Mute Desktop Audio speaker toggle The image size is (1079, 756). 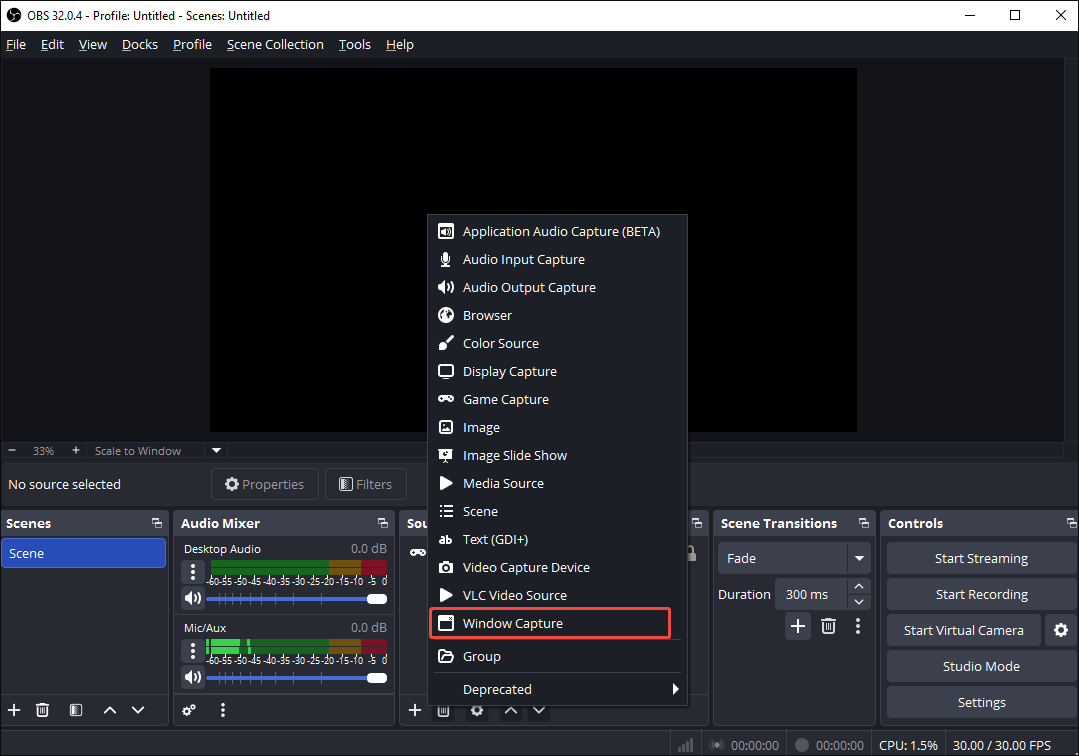pyautogui.click(x=192, y=598)
